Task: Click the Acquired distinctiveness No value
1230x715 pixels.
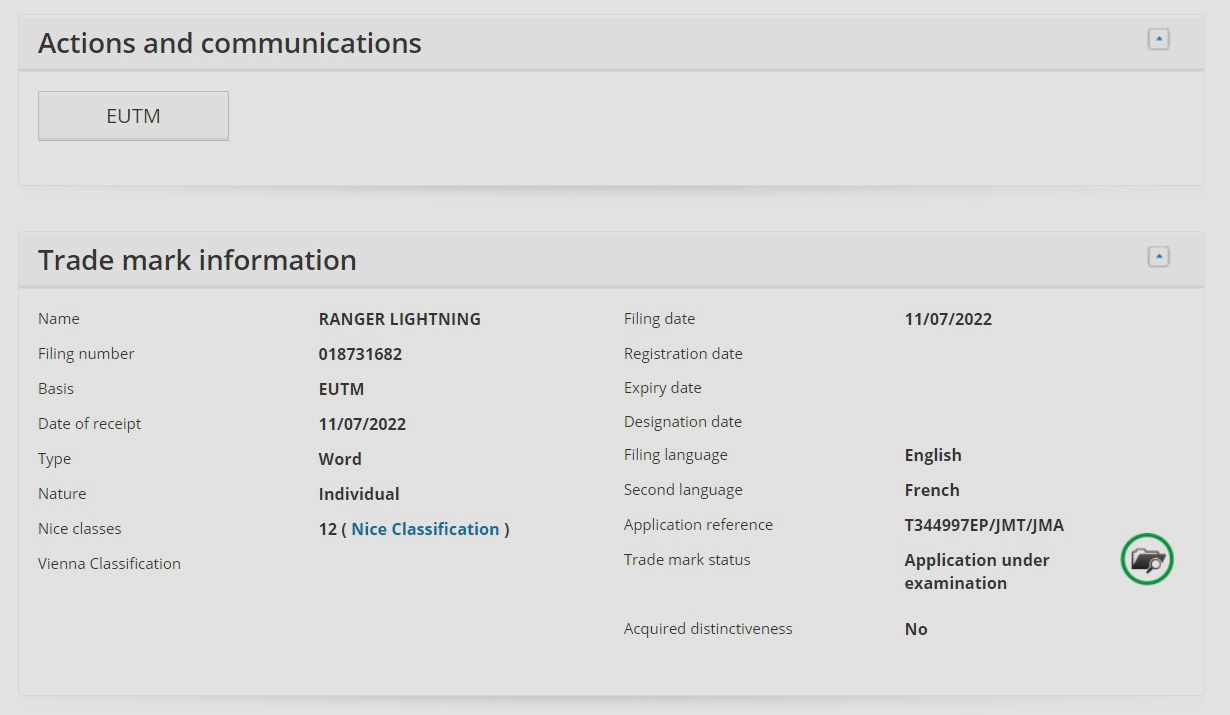Action: pos(916,629)
